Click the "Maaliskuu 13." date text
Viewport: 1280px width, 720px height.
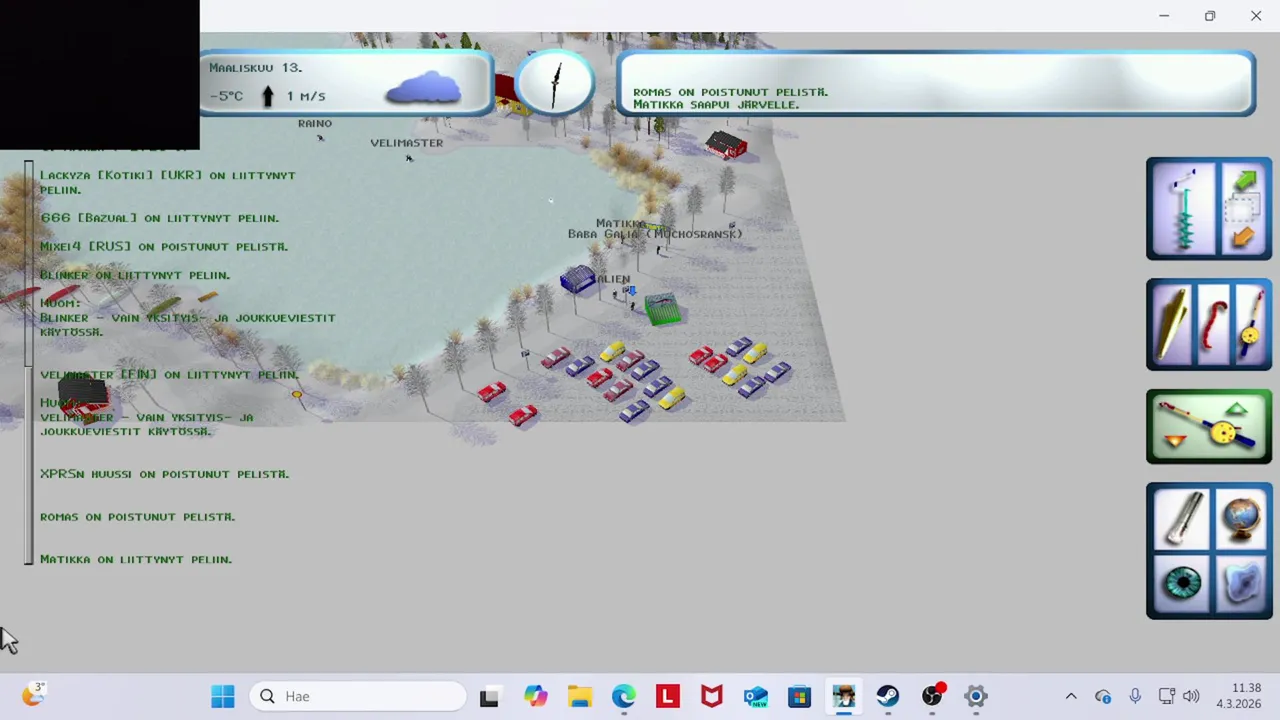point(255,68)
